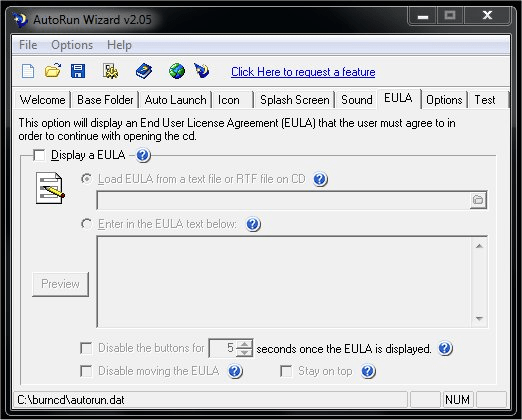This screenshot has width=522, height=420.
Task: Click help icon beside Enter in the EULA text
Action: click(x=253, y=224)
